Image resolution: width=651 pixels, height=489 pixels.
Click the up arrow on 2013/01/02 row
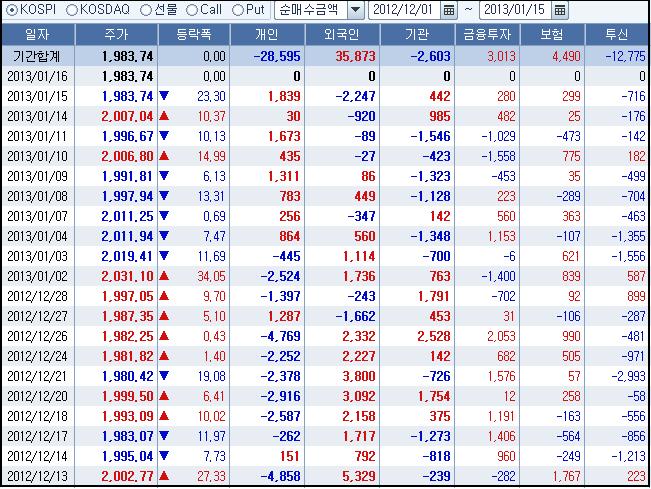click(164, 276)
